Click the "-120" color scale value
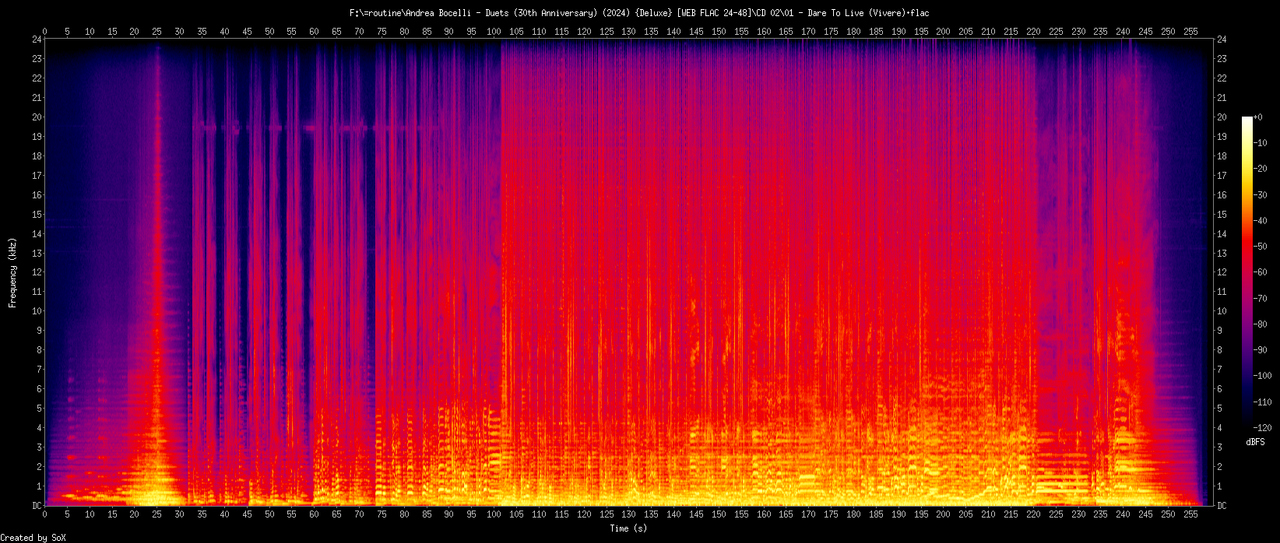Image resolution: width=1280 pixels, height=543 pixels. pyautogui.click(x=1265, y=429)
